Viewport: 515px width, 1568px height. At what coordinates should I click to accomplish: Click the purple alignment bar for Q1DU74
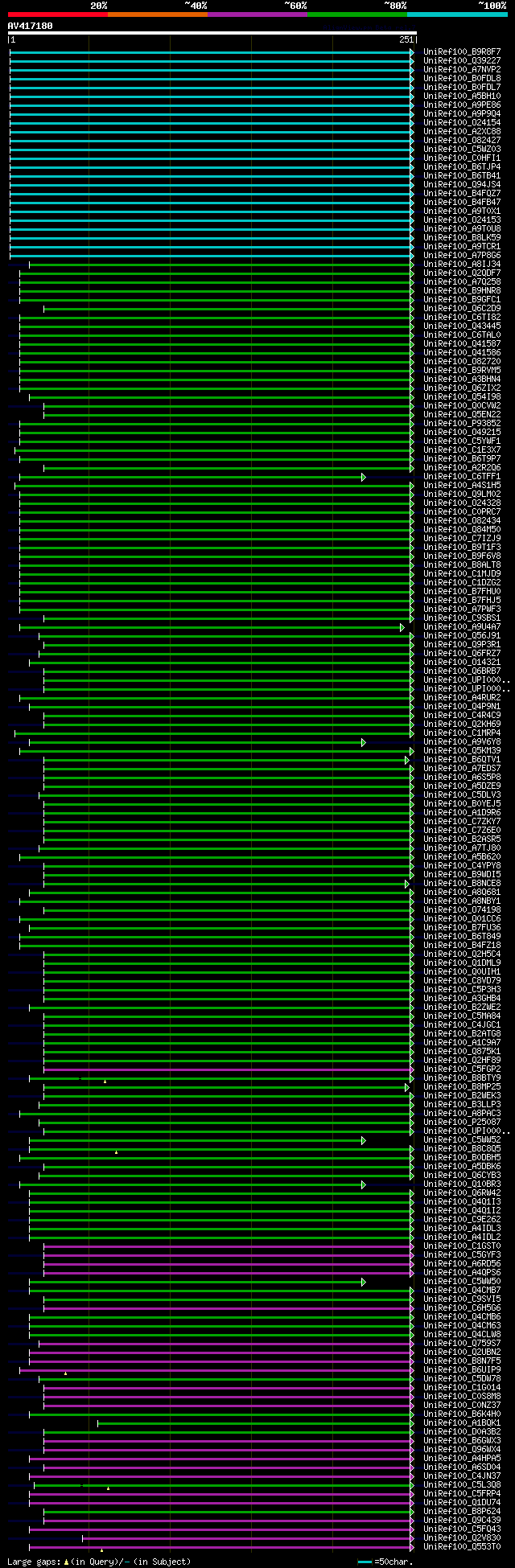point(220,1502)
